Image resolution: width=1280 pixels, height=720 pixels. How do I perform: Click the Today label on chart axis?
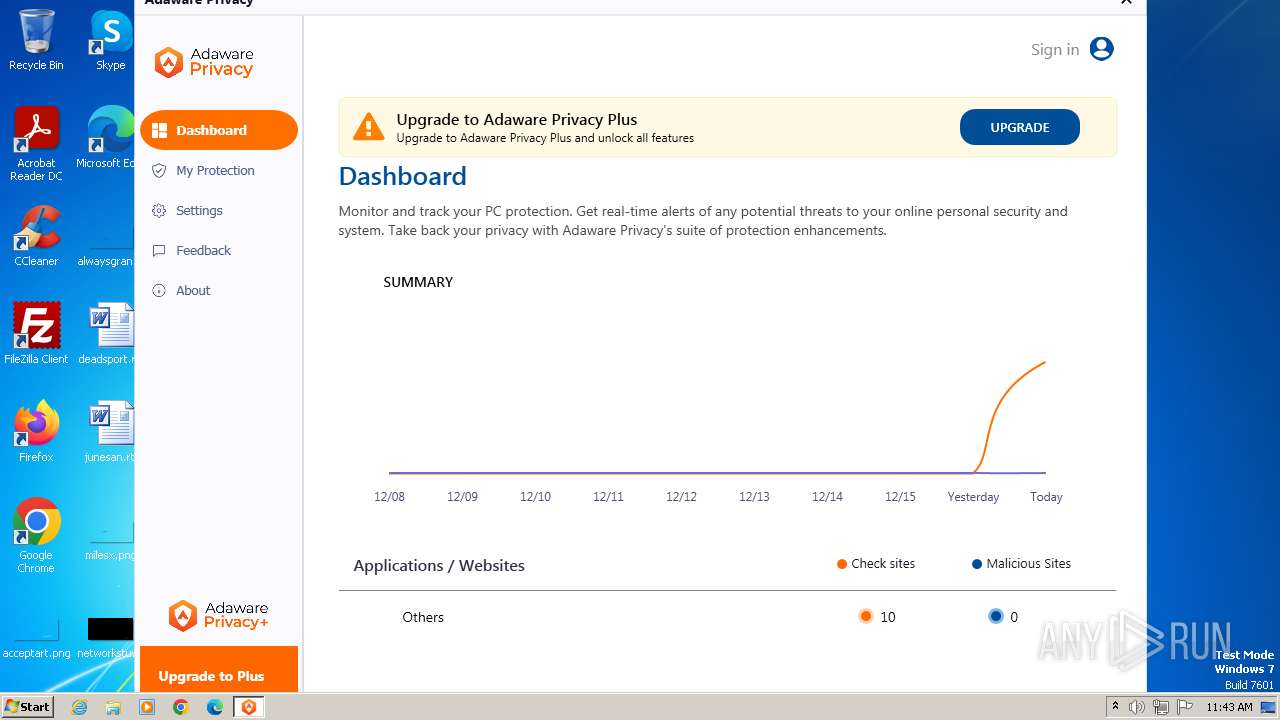(1046, 497)
